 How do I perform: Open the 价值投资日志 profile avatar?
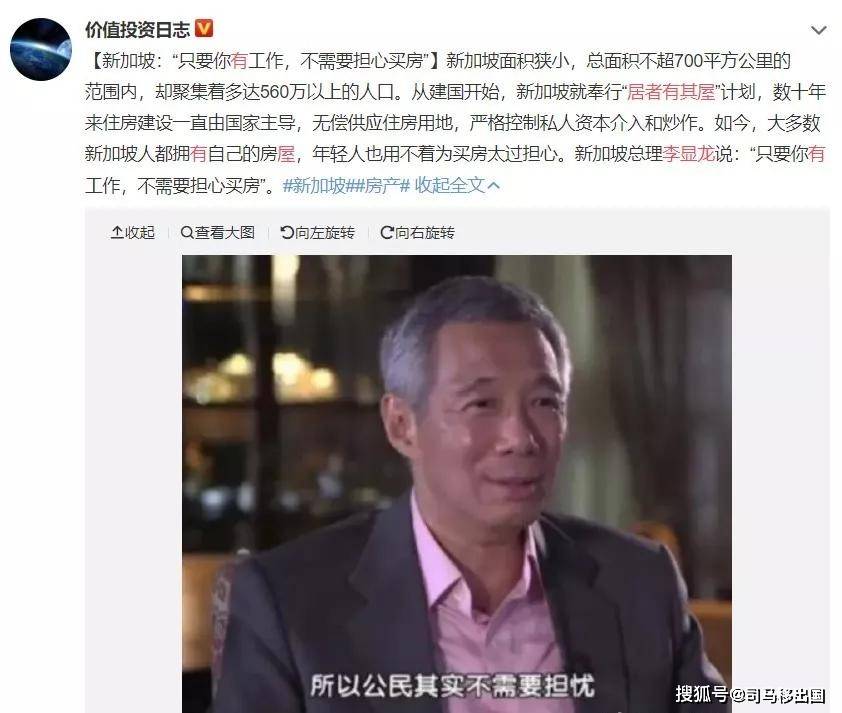point(41,49)
